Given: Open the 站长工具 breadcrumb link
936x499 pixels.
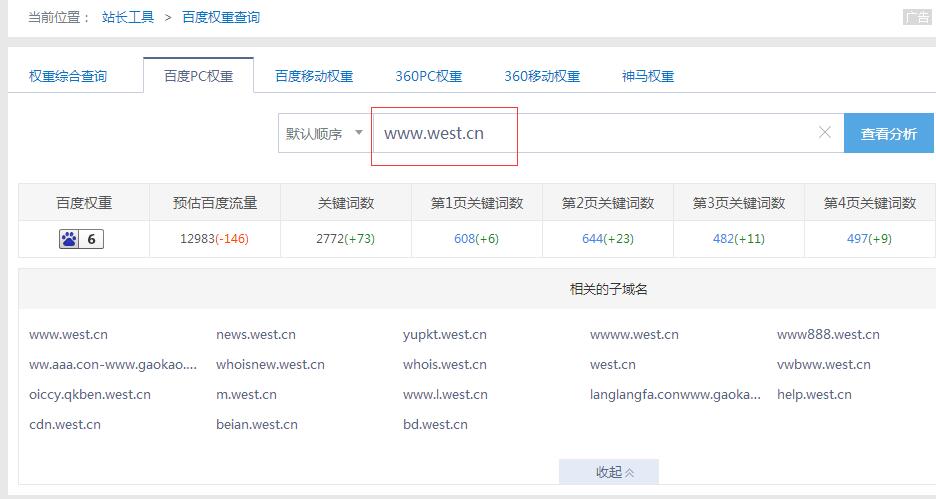Looking at the screenshot, I should [x=128, y=17].
